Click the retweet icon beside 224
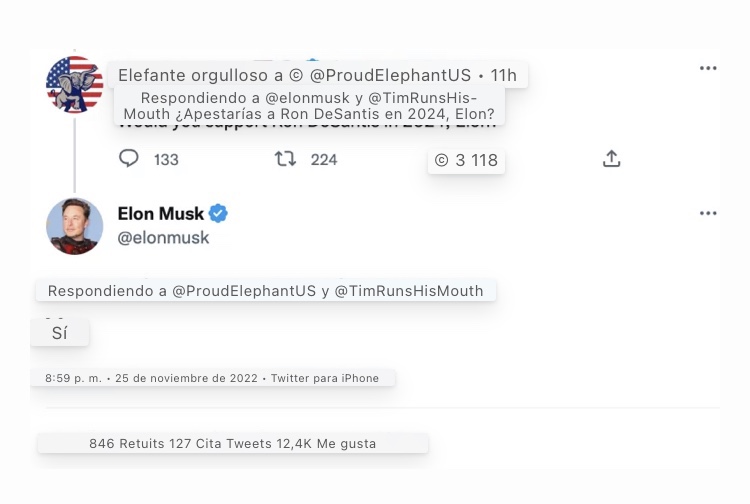The image size is (750, 504). pyautogui.click(x=285, y=159)
